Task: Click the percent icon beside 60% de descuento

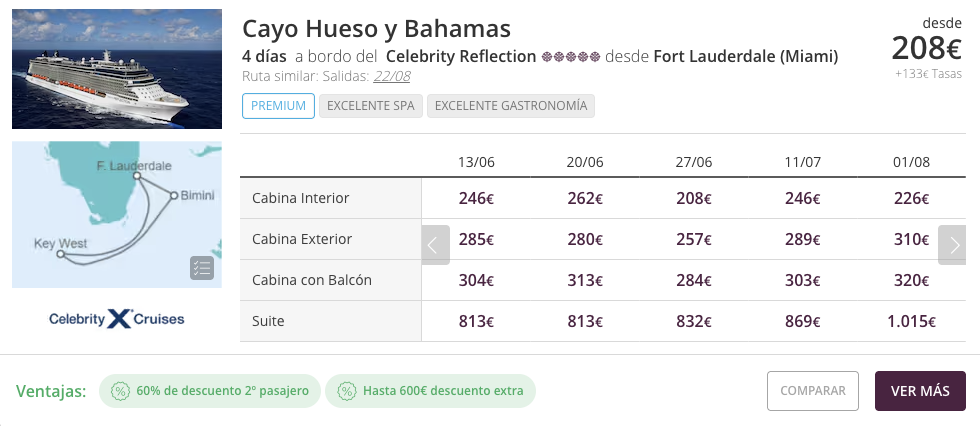Action: click(120, 391)
